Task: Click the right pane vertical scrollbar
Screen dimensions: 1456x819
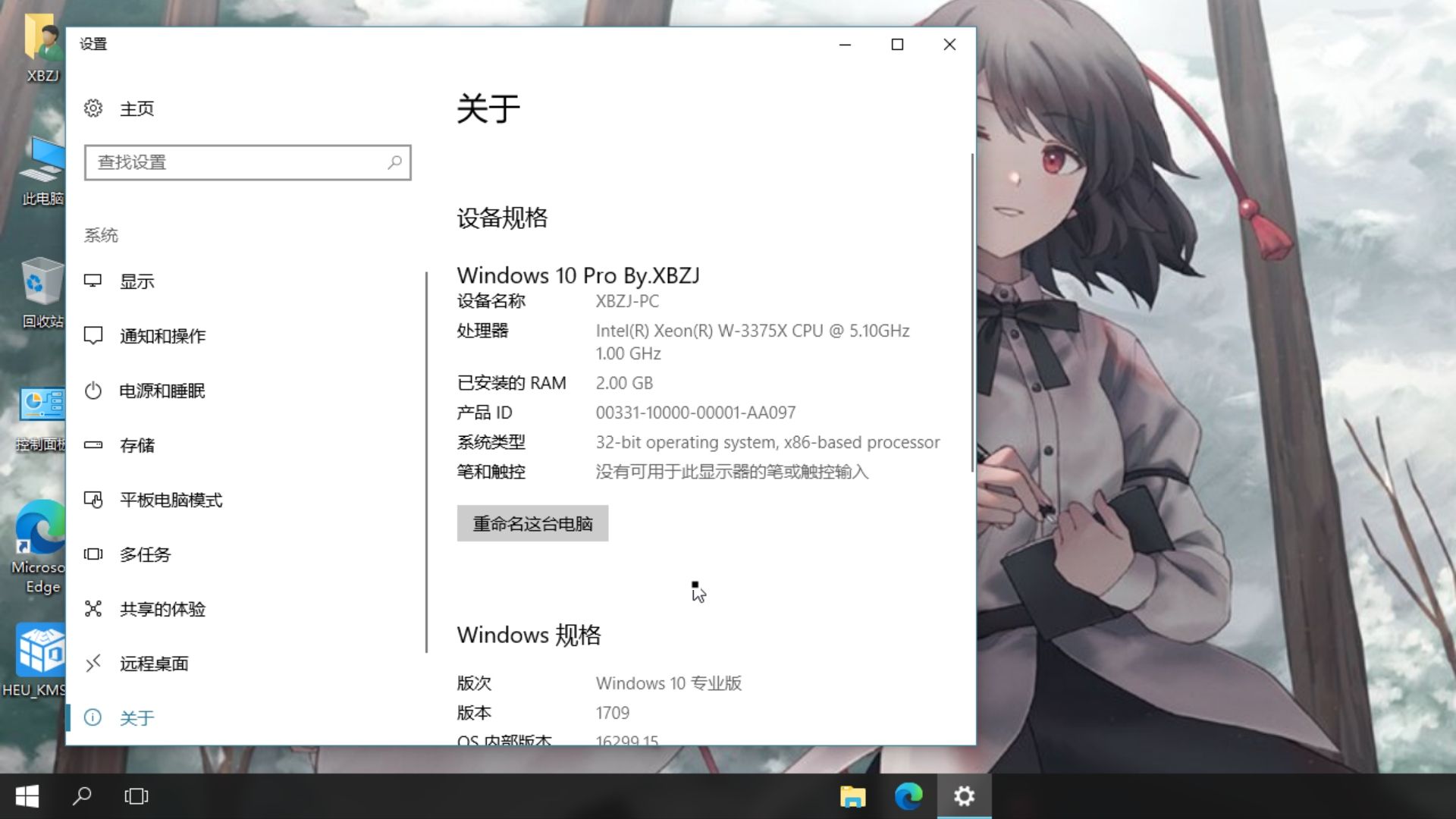Action: pyautogui.click(x=972, y=311)
